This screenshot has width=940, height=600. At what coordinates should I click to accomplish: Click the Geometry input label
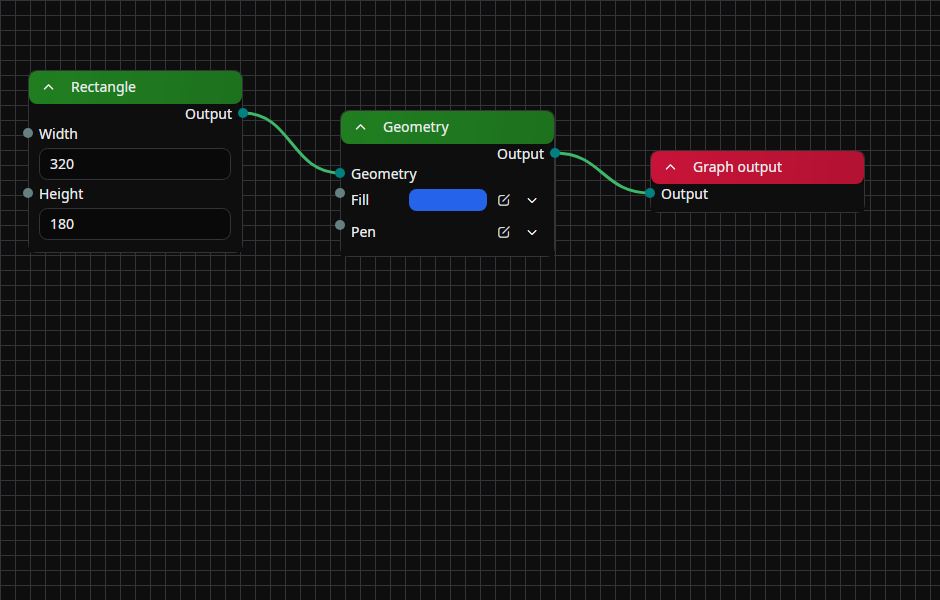tap(384, 174)
